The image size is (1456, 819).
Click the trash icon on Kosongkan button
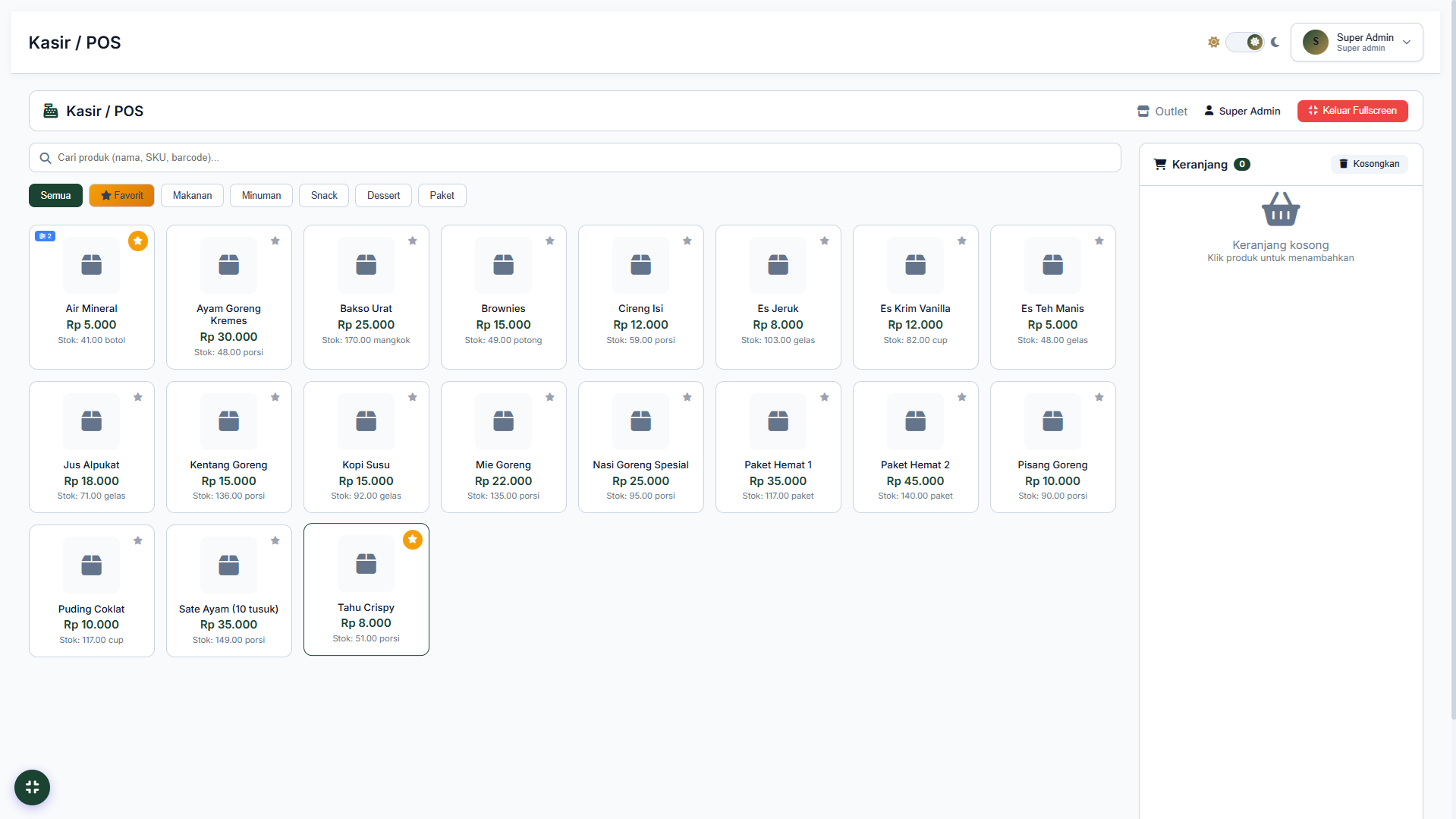[1344, 164]
